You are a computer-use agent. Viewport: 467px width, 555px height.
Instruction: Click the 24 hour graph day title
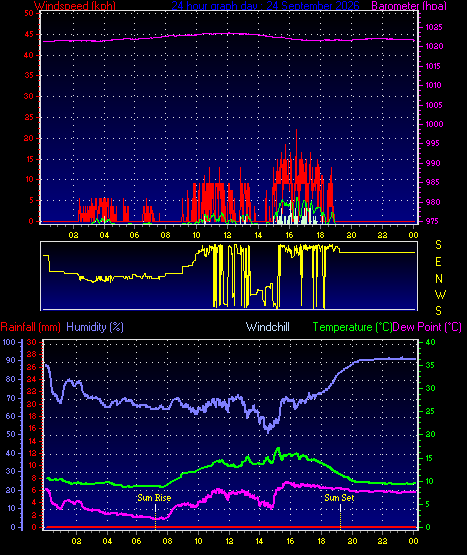tap(266, 6)
